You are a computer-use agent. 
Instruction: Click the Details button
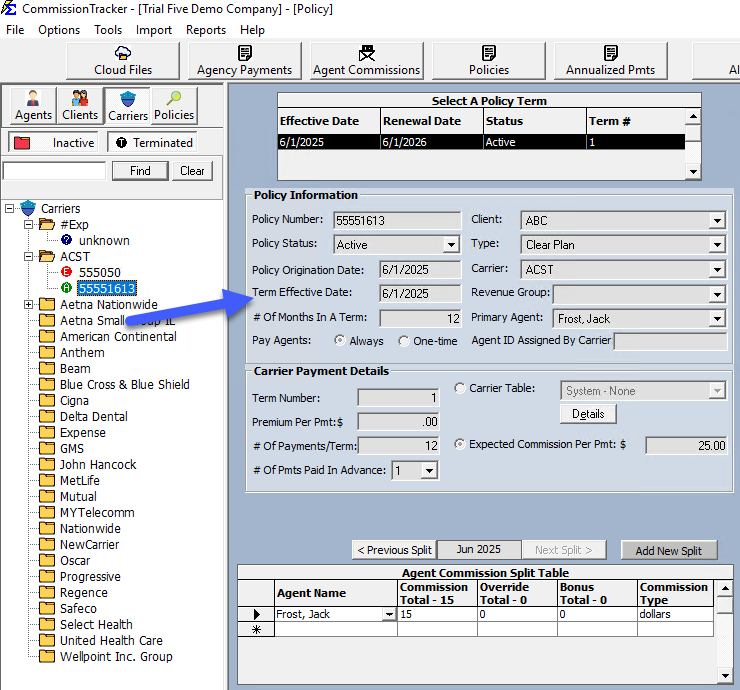click(588, 413)
